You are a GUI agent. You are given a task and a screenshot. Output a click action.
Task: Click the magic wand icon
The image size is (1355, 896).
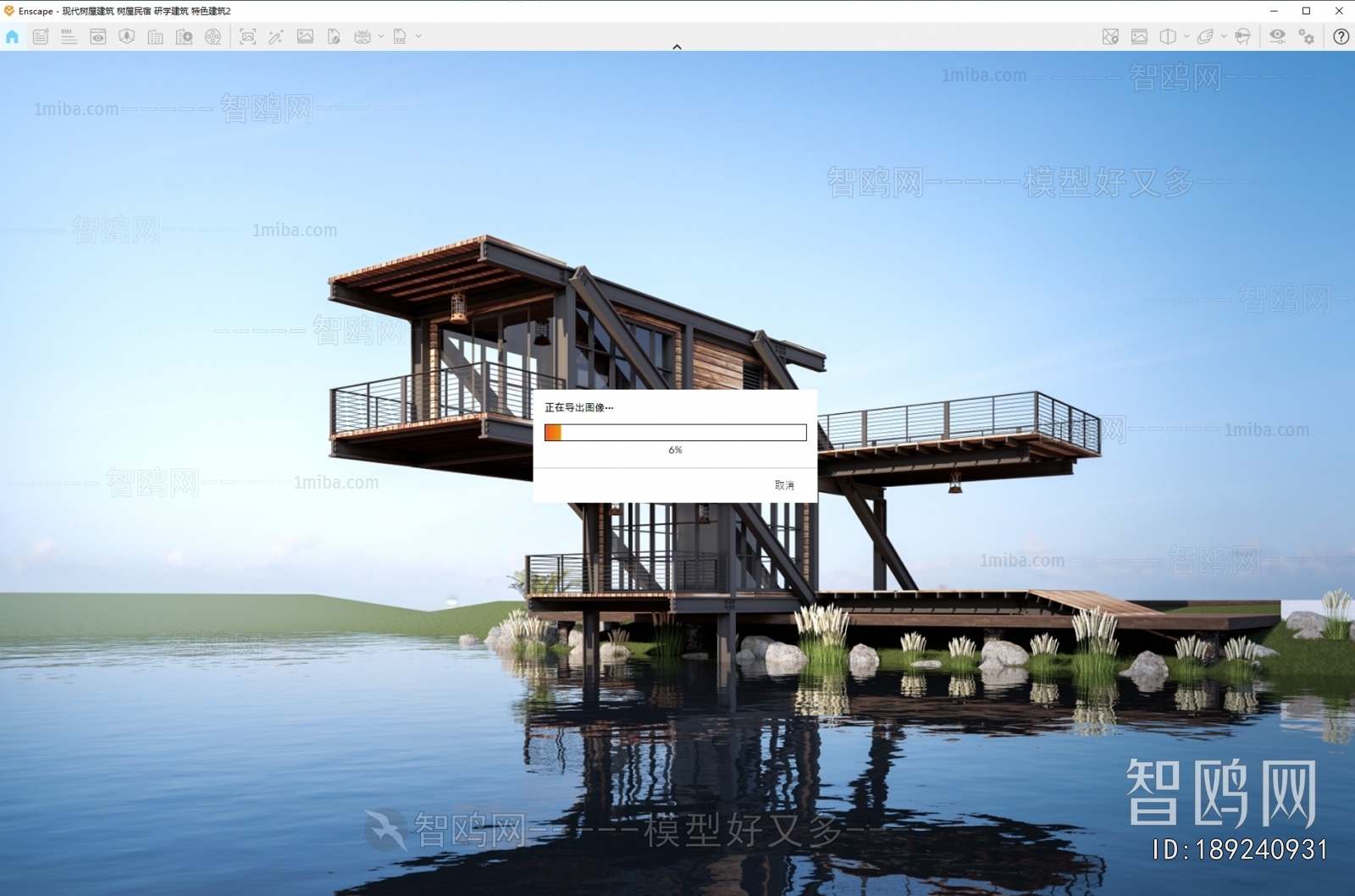(276, 36)
